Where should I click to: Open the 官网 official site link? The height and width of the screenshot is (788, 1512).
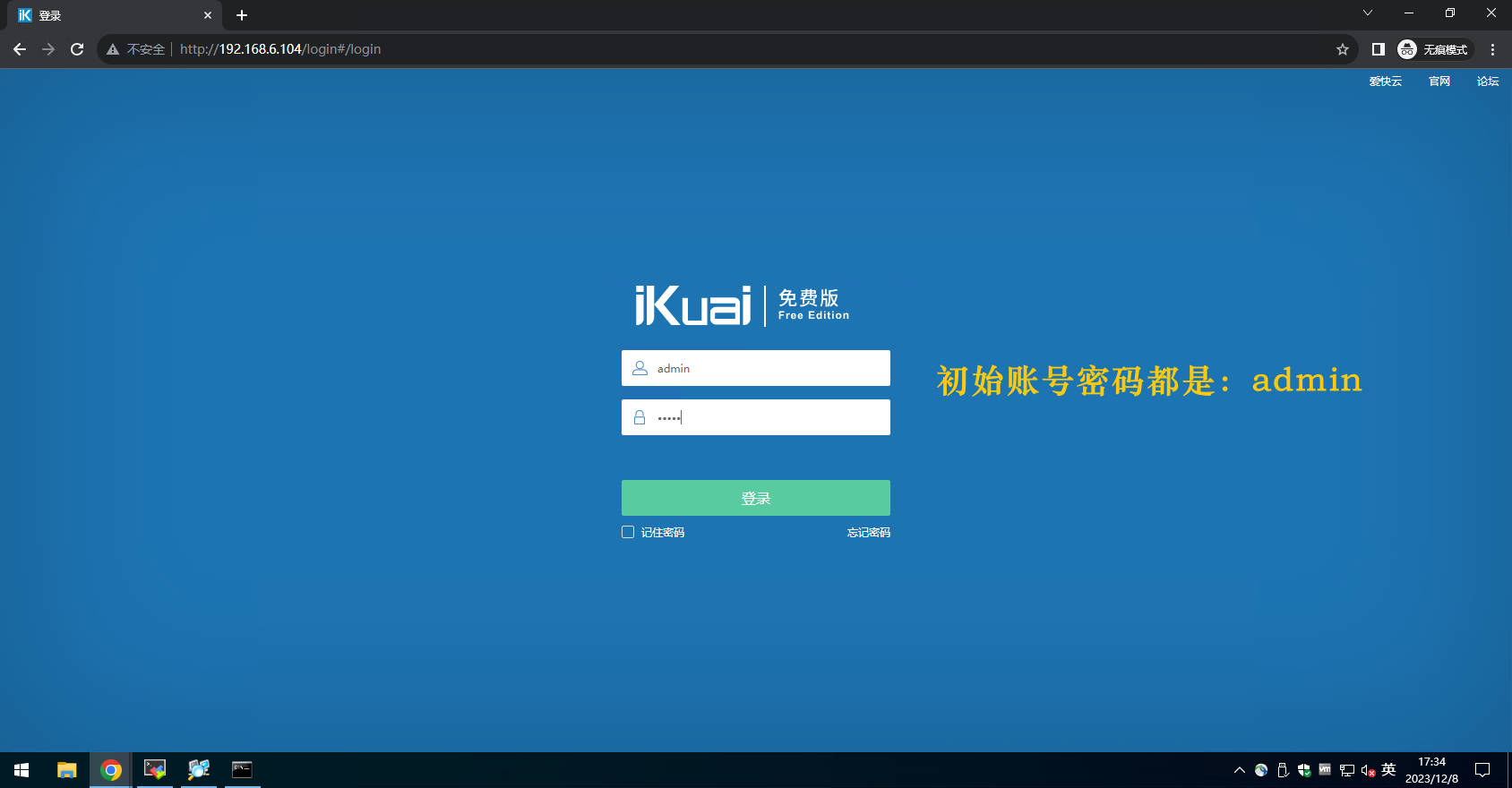[1439, 81]
